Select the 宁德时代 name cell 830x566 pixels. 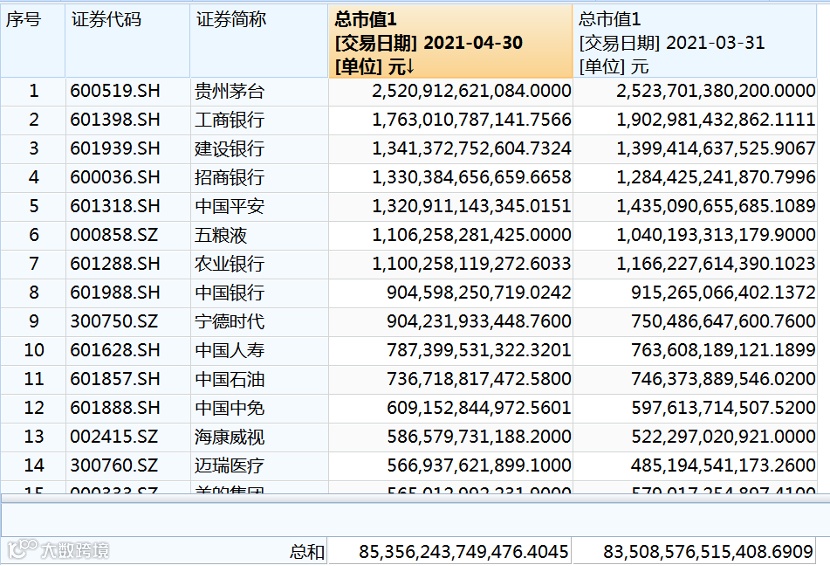coord(229,321)
